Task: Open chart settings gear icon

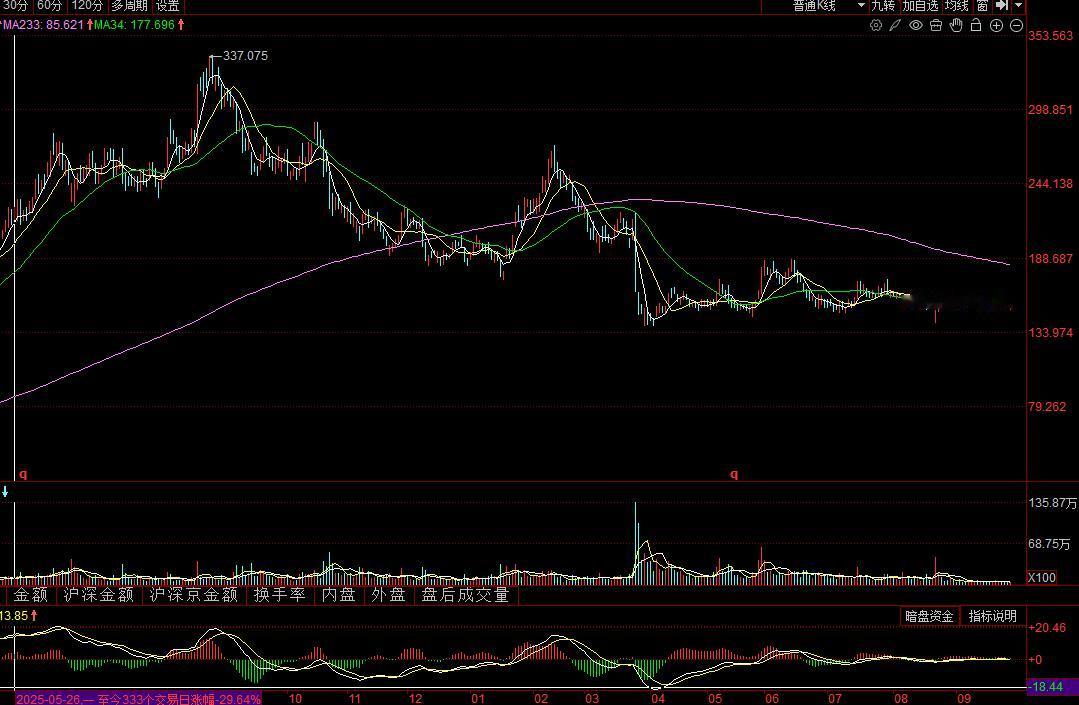Action: click(876, 25)
